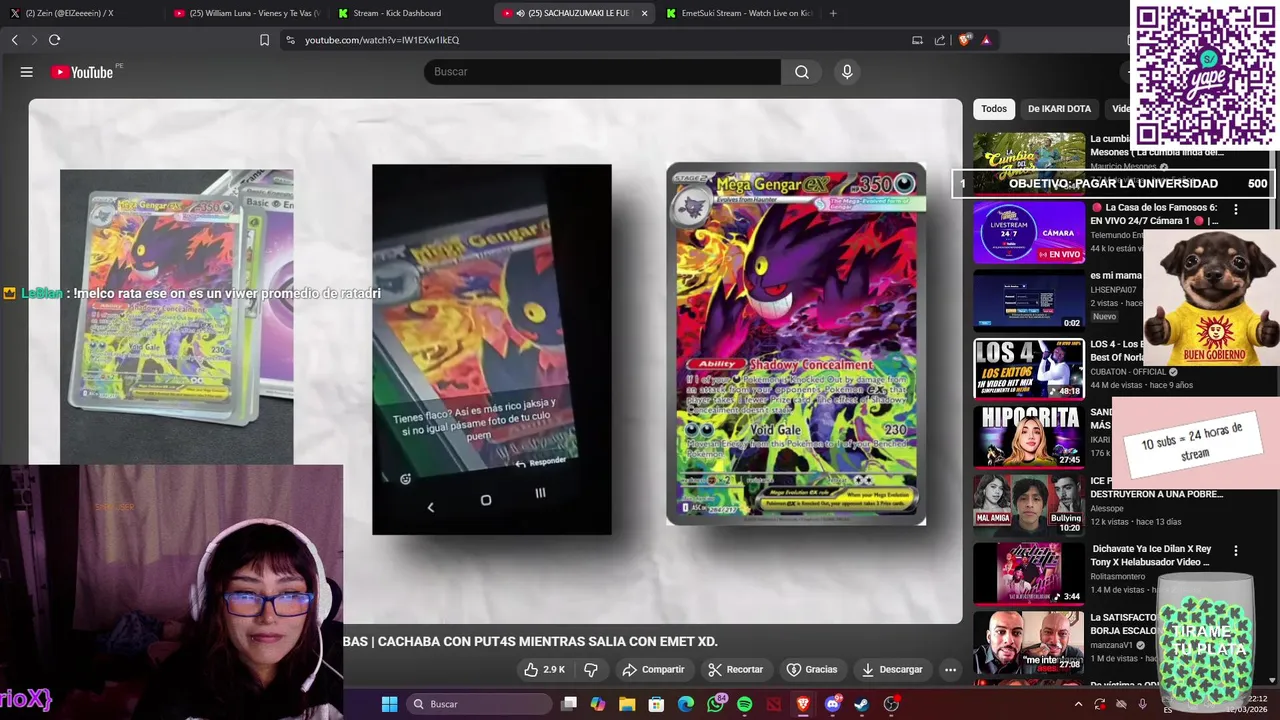Open a new browser tab

point(833,13)
